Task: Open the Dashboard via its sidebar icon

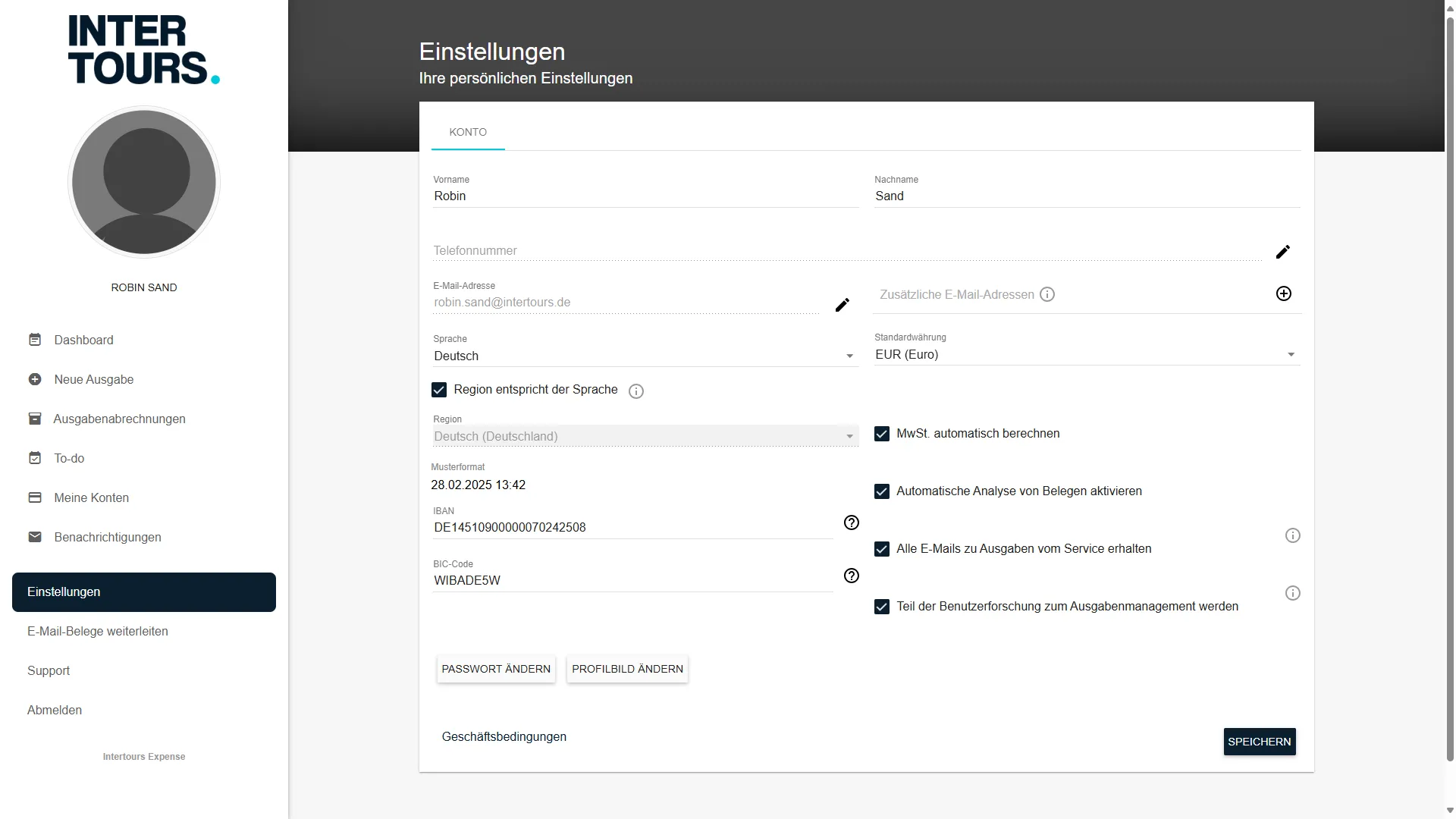Action: coord(35,340)
